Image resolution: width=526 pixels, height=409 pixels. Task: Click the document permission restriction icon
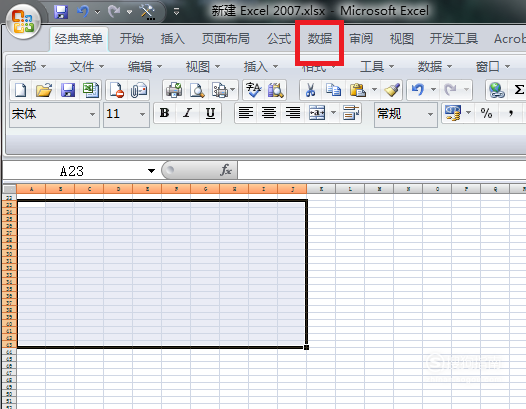[x=117, y=90]
